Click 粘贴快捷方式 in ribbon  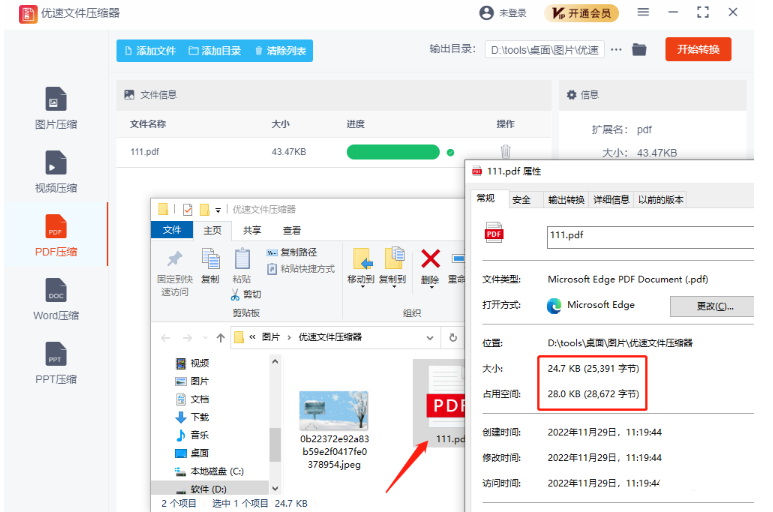(301, 269)
